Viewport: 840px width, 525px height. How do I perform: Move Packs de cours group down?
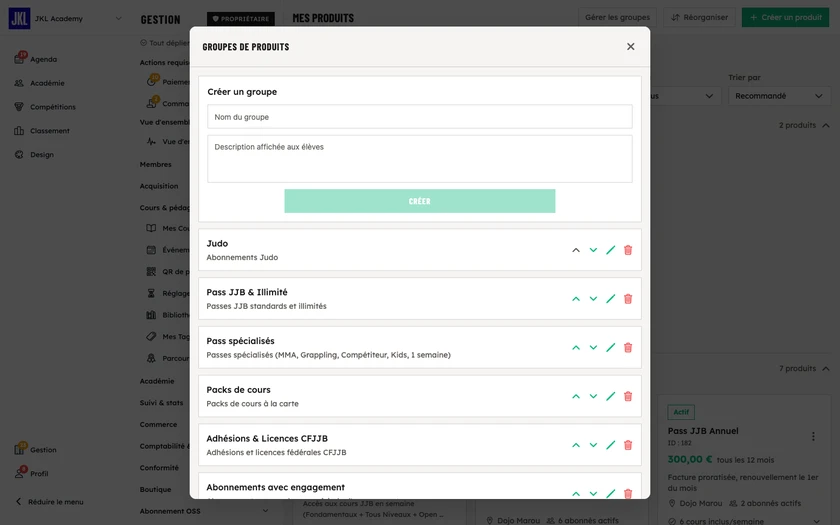(x=593, y=396)
